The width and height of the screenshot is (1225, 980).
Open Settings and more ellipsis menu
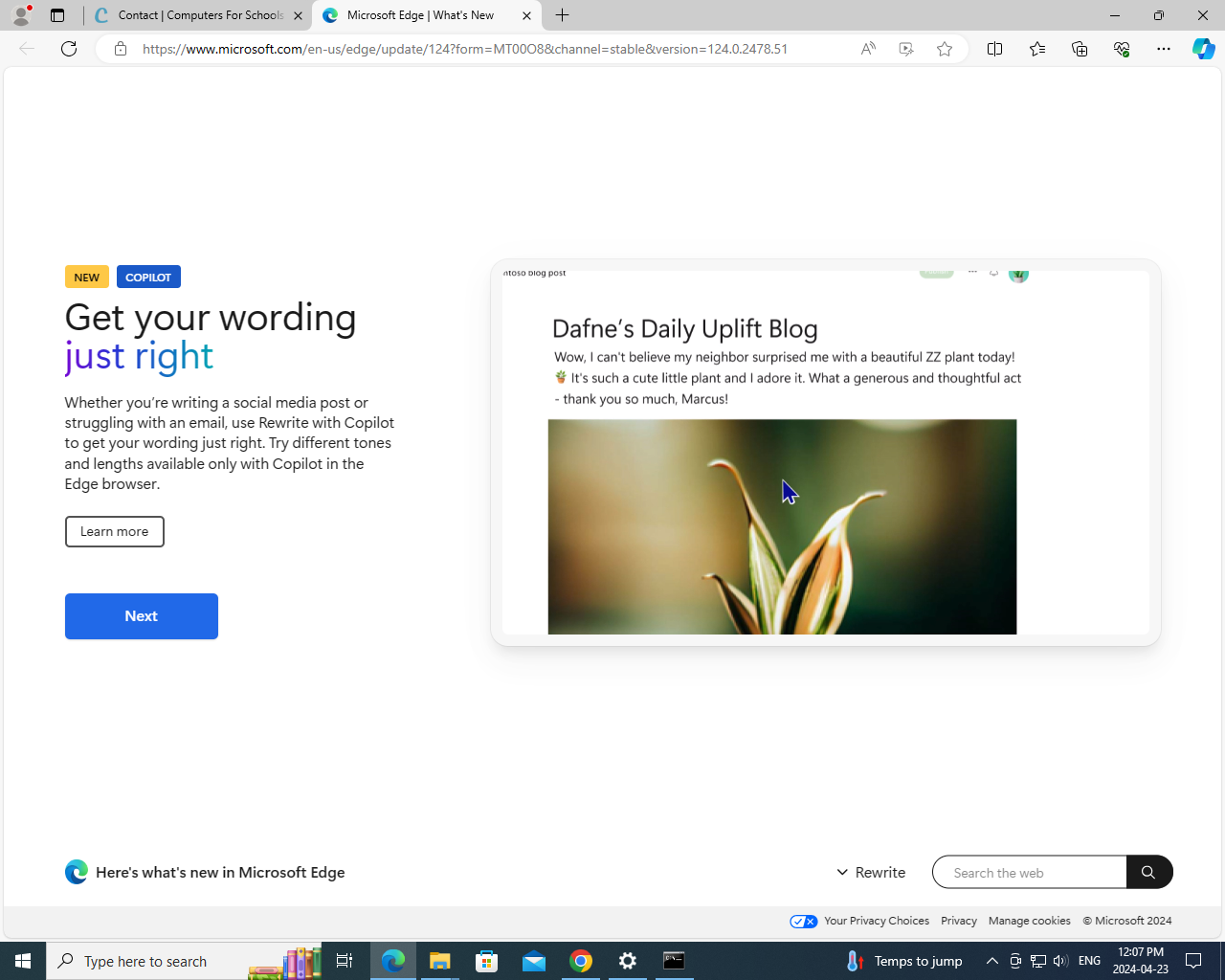pyautogui.click(x=1164, y=49)
